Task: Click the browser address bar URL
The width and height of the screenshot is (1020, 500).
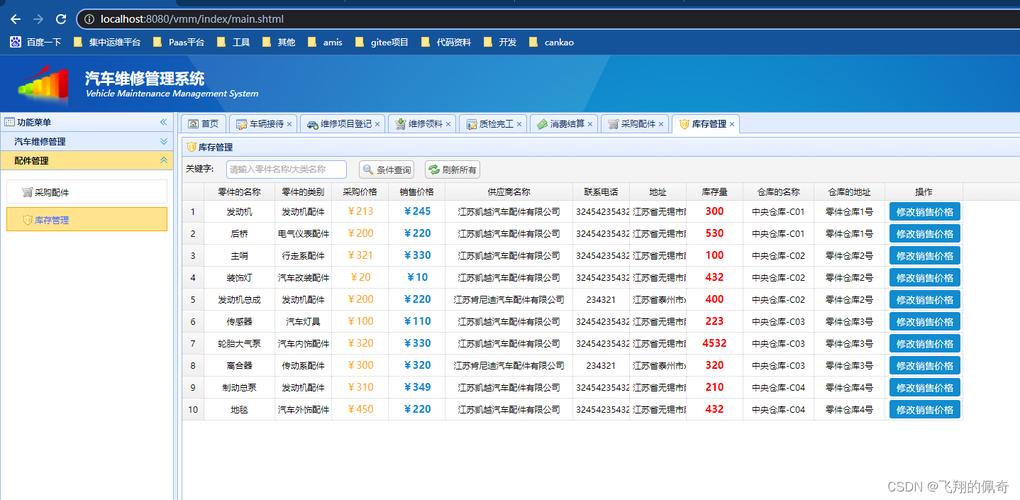Action: click(x=192, y=20)
